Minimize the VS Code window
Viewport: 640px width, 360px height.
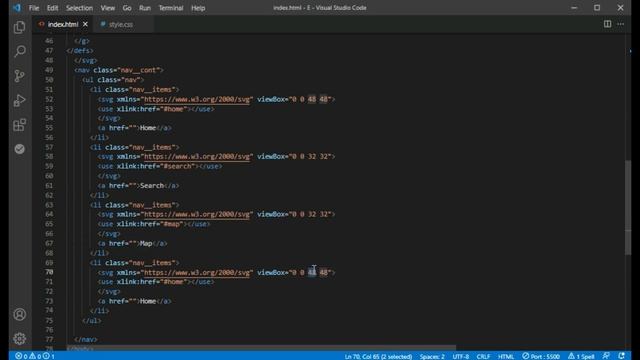coord(574,8)
